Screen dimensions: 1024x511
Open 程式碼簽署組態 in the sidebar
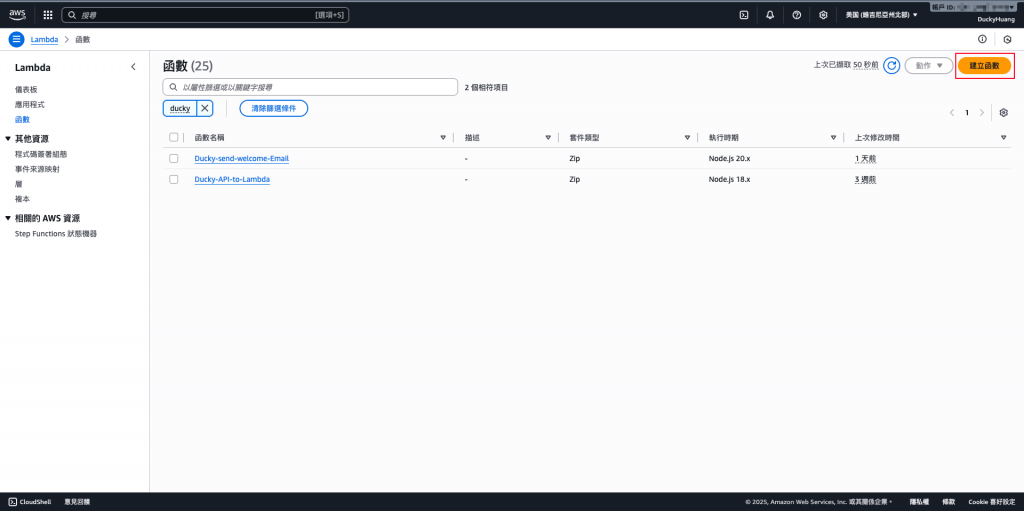[x=40, y=154]
